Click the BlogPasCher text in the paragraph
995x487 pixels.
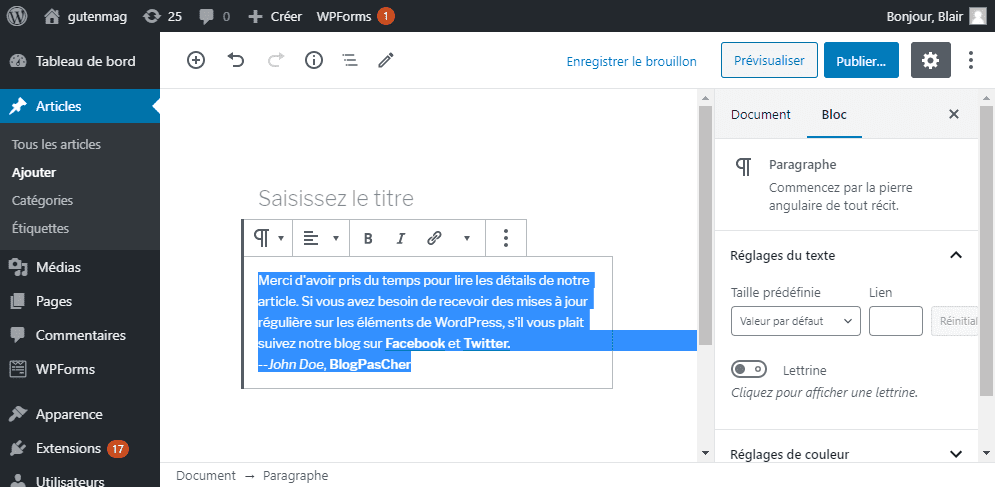pyautogui.click(x=370, y=364)
